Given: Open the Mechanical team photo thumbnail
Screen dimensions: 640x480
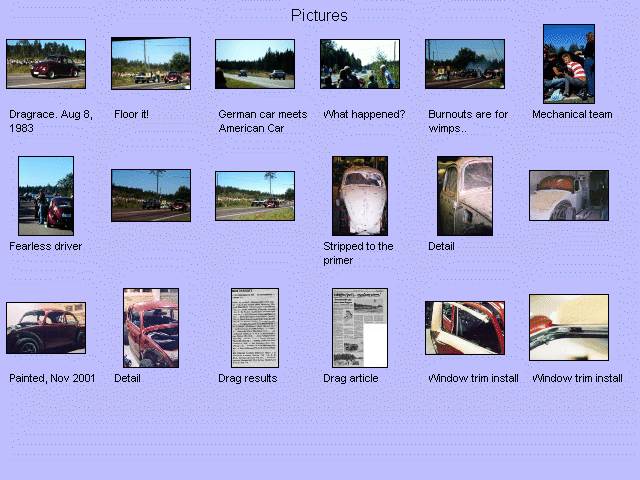Looking at the screenshot, I should tap(568, 64).
